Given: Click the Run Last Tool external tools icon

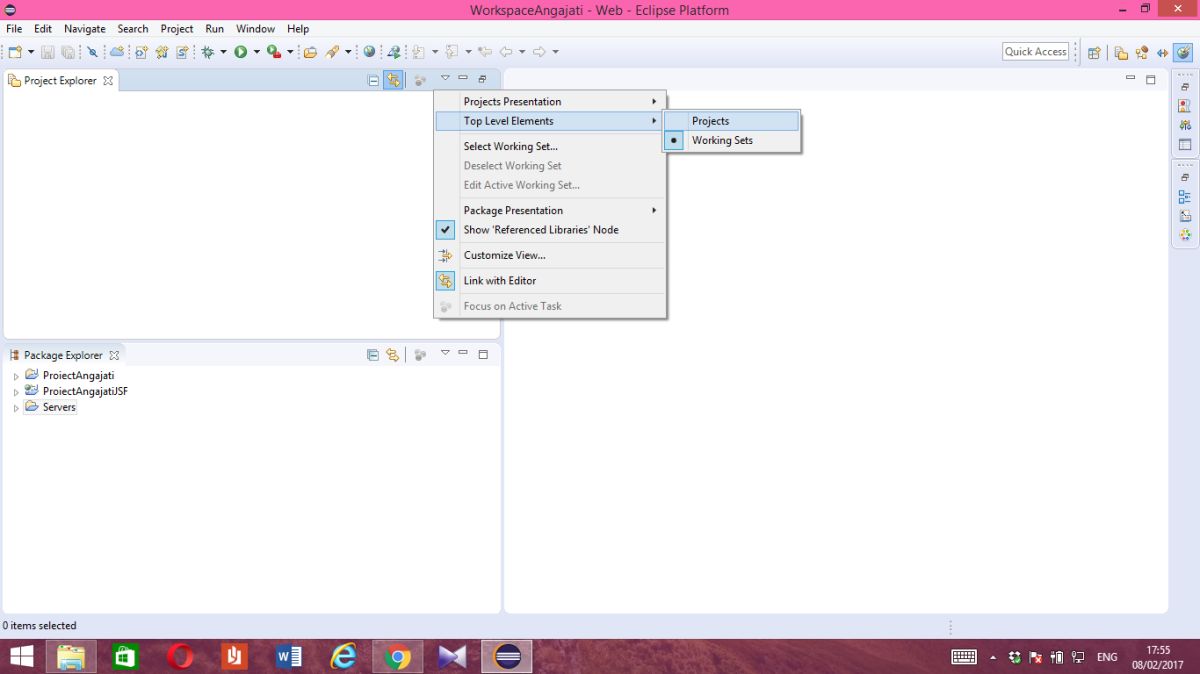Looking at the screenshot, I should tap(274, 52).
